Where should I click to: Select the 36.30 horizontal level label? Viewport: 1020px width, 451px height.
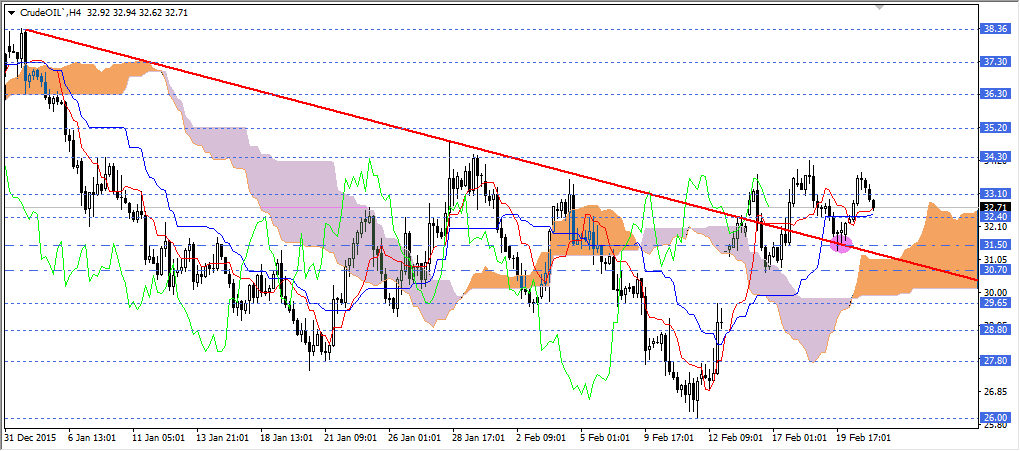[996, 94]
